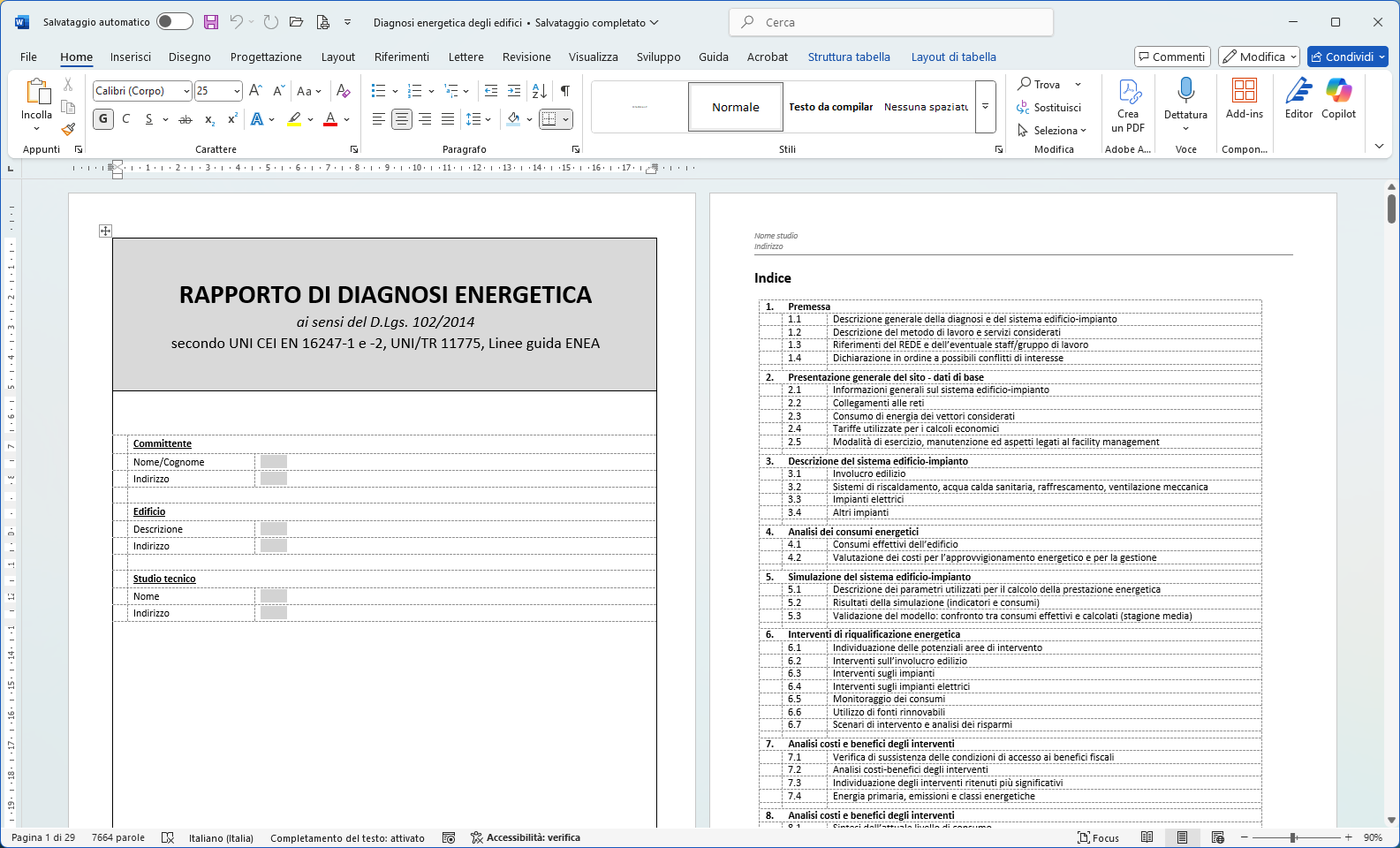This screenshot has width=1400, height=848.
Task: Open Copilot from the ribbon
Action: (1338, 99)
